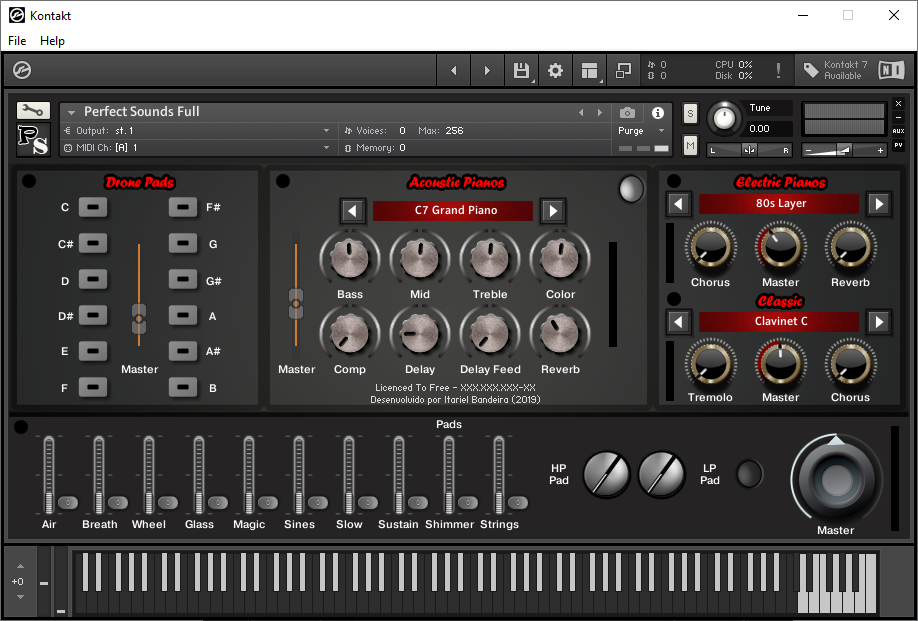Select next acoustic piano right of C7 Grand Piano
918x621 pixels.
[553, 211]
